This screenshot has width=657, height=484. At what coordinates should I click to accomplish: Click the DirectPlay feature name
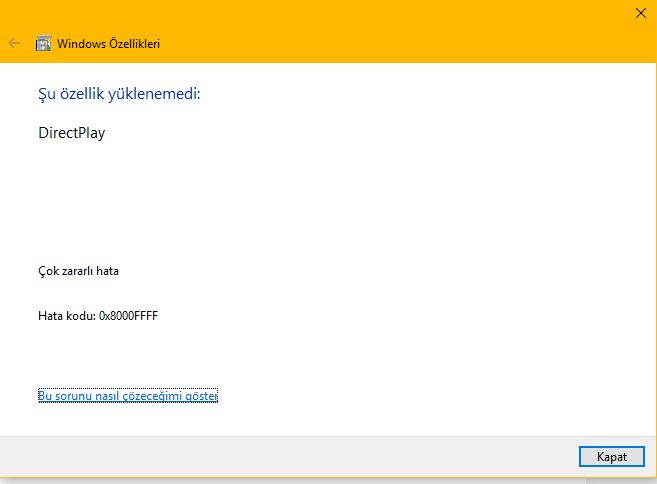[x=72, y=133]
